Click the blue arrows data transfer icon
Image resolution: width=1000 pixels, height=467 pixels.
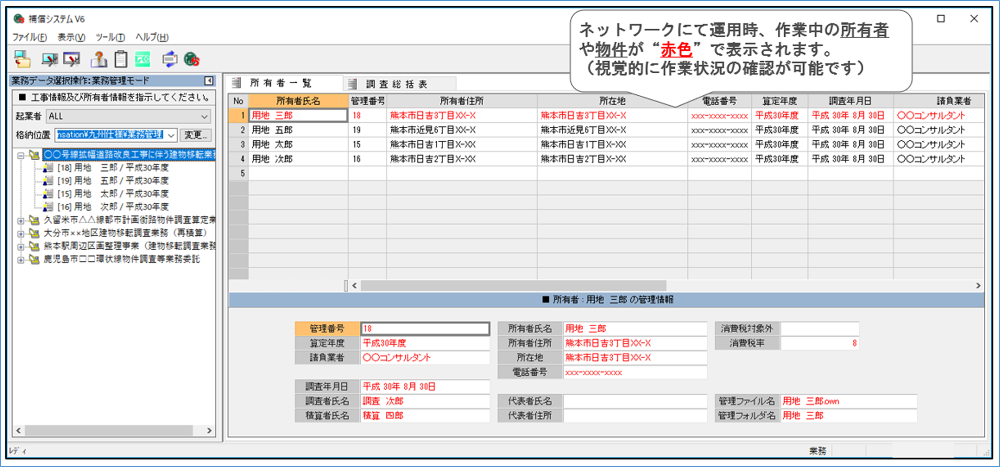coord(169,60)
